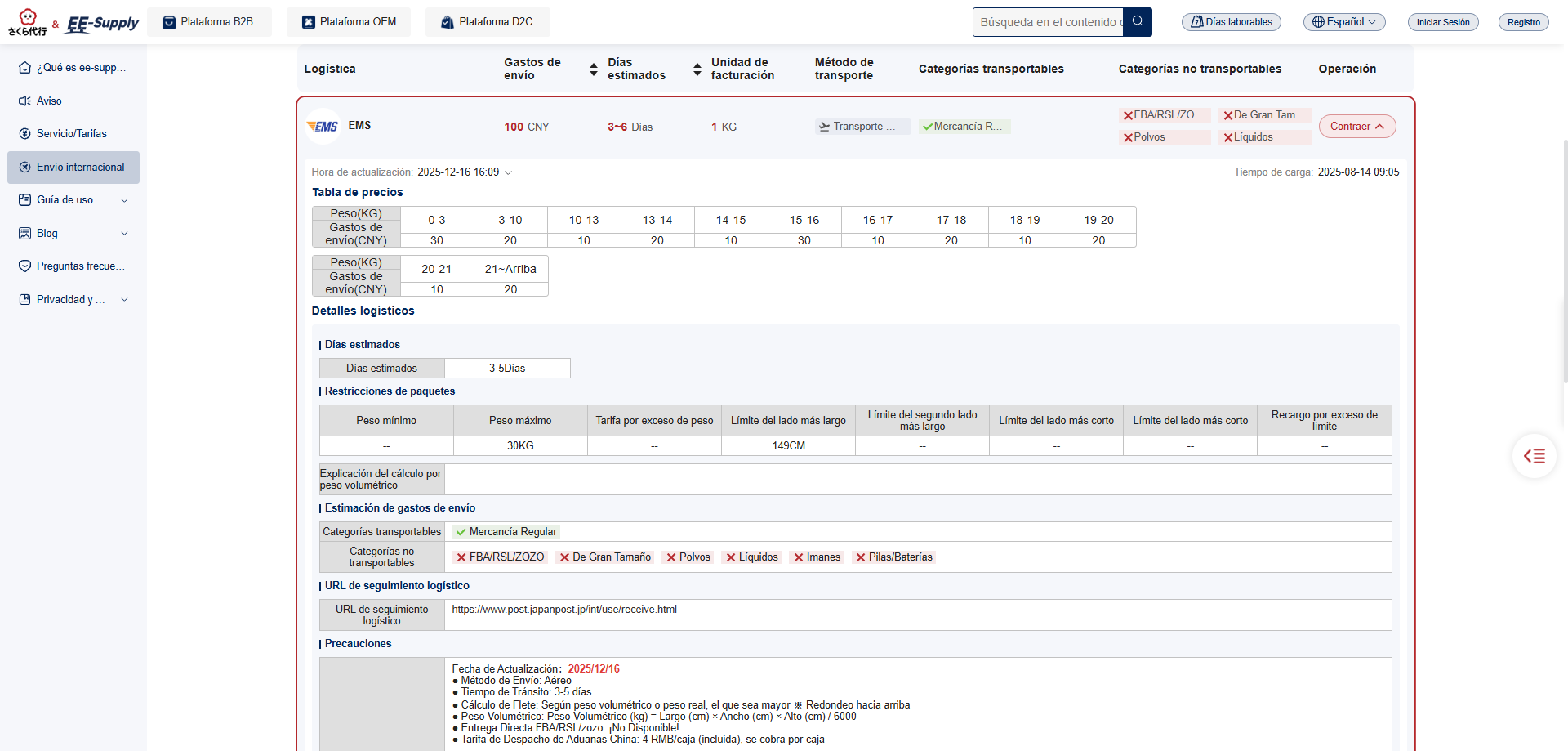Open ¿Qué es ee-supply sidebar item
This screenshot has width=1568, height=751.
tap(73, 68)
